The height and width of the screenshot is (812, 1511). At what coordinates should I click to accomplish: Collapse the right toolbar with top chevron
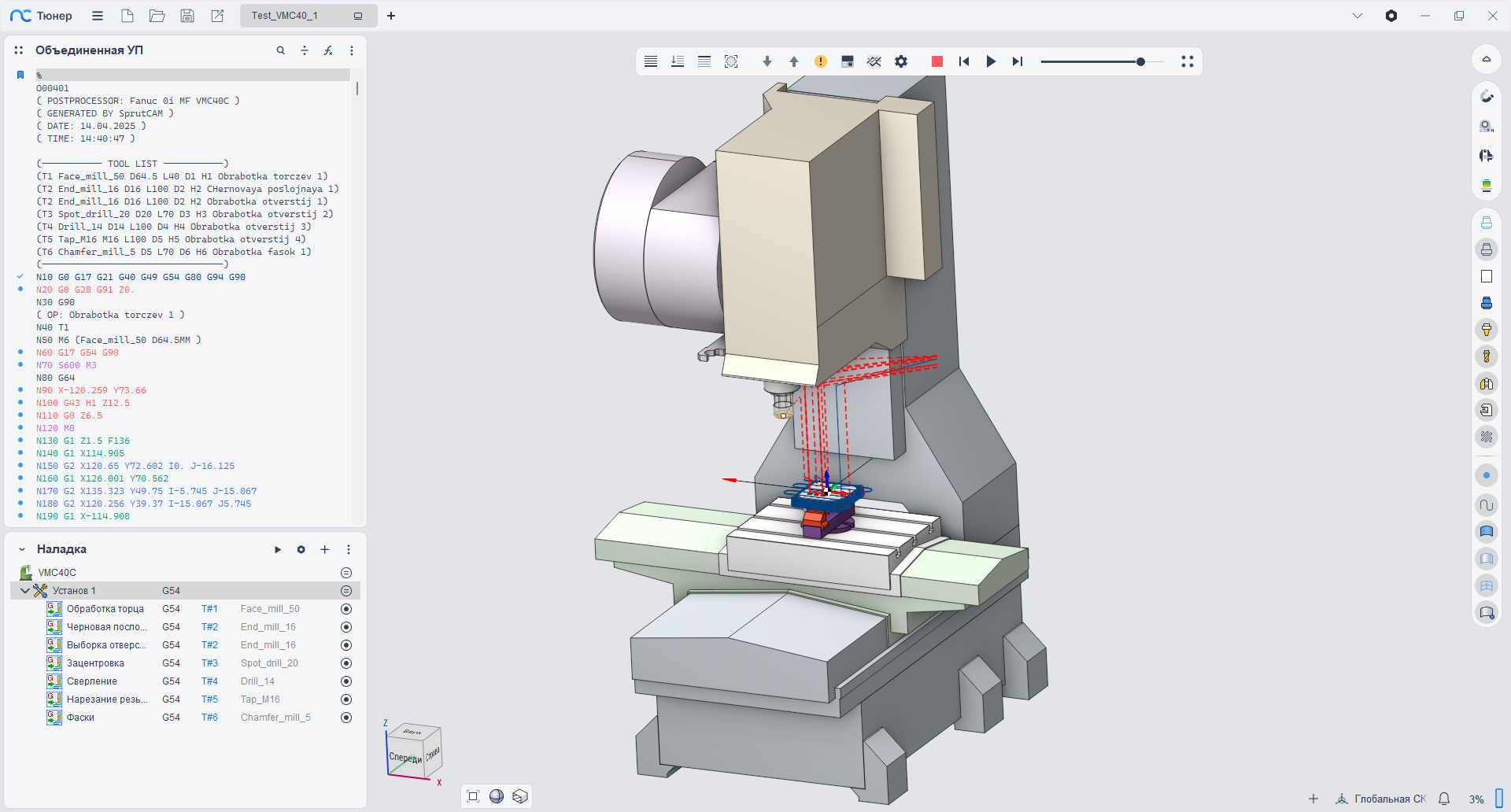(x=1487, y=59)
